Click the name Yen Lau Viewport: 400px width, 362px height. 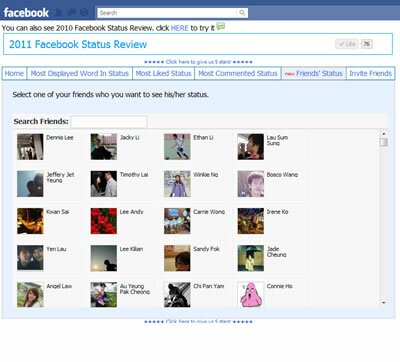56,249
